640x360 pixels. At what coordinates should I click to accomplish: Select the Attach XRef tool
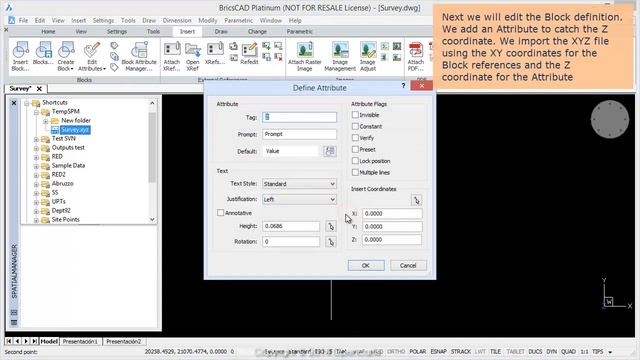click(172, 56)
